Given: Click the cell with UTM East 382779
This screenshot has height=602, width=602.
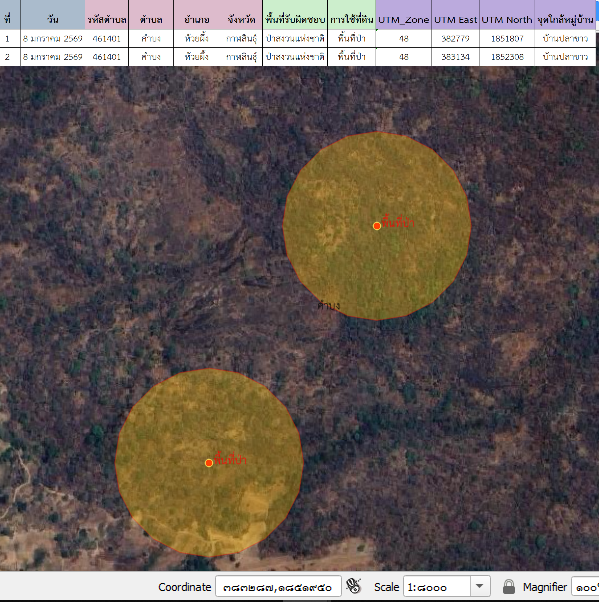Looking at the screenshot, I should 456,38.
